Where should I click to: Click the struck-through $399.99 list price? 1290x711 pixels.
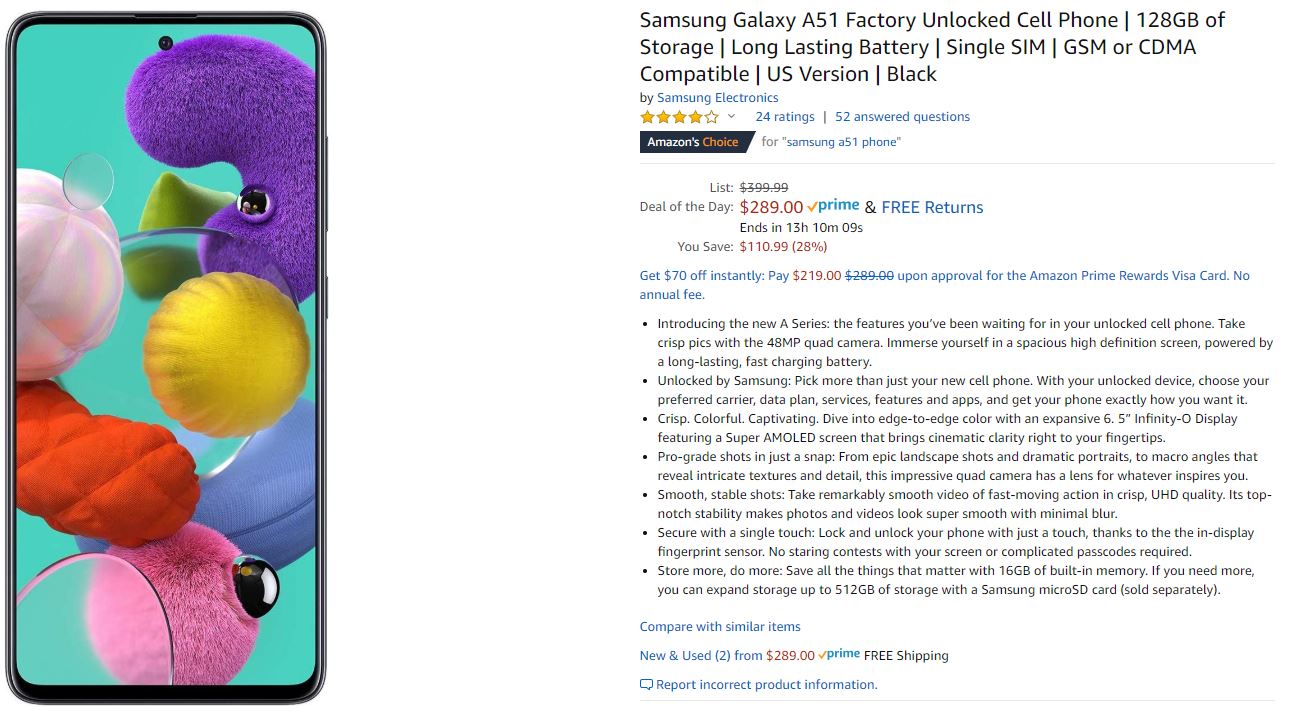point(763,187)
